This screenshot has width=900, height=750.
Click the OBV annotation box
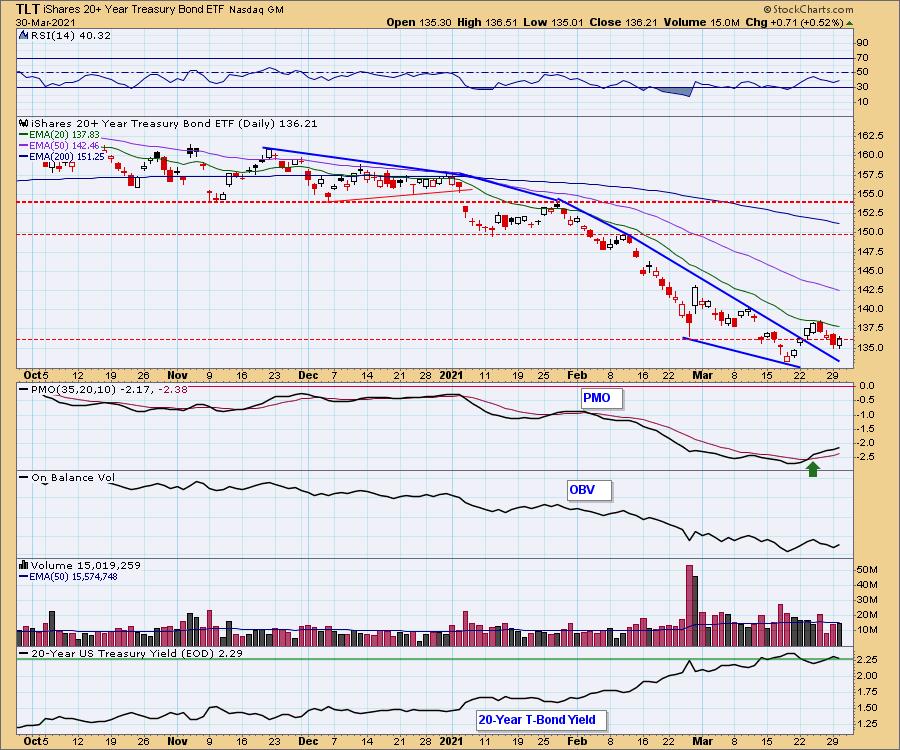pyautogui.click(x=589, y=491)
